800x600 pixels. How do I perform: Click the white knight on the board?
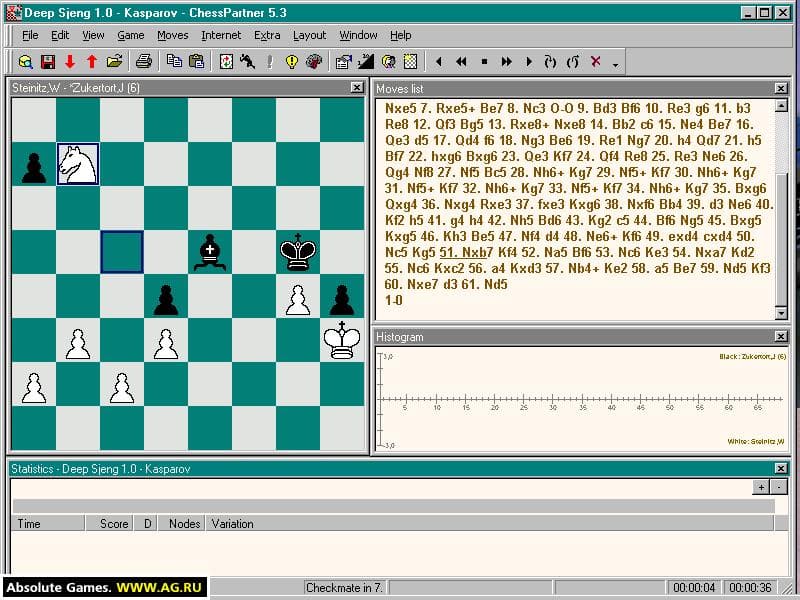78,164
